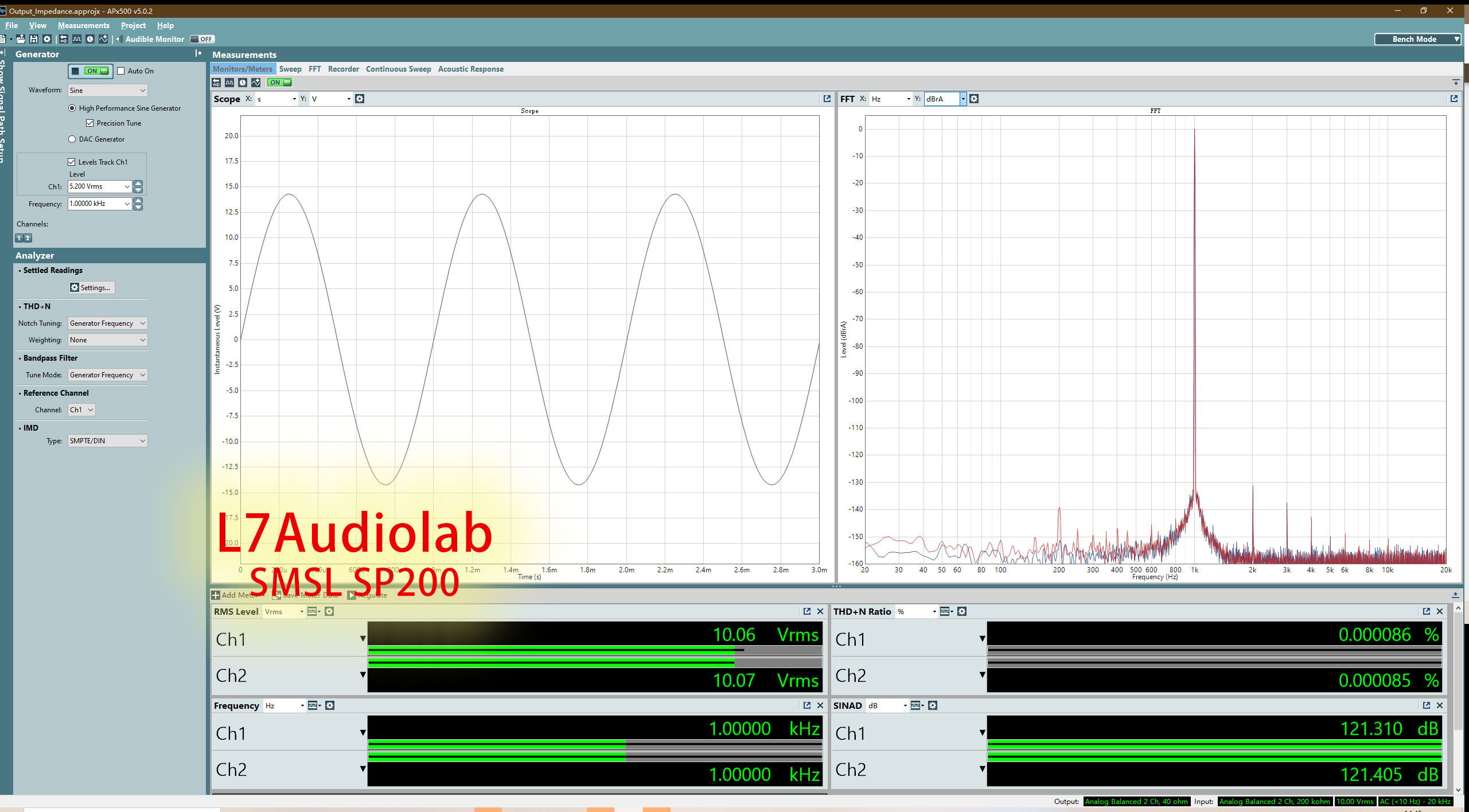Open project settings gear in main toolbar

[x=47, y=39]
